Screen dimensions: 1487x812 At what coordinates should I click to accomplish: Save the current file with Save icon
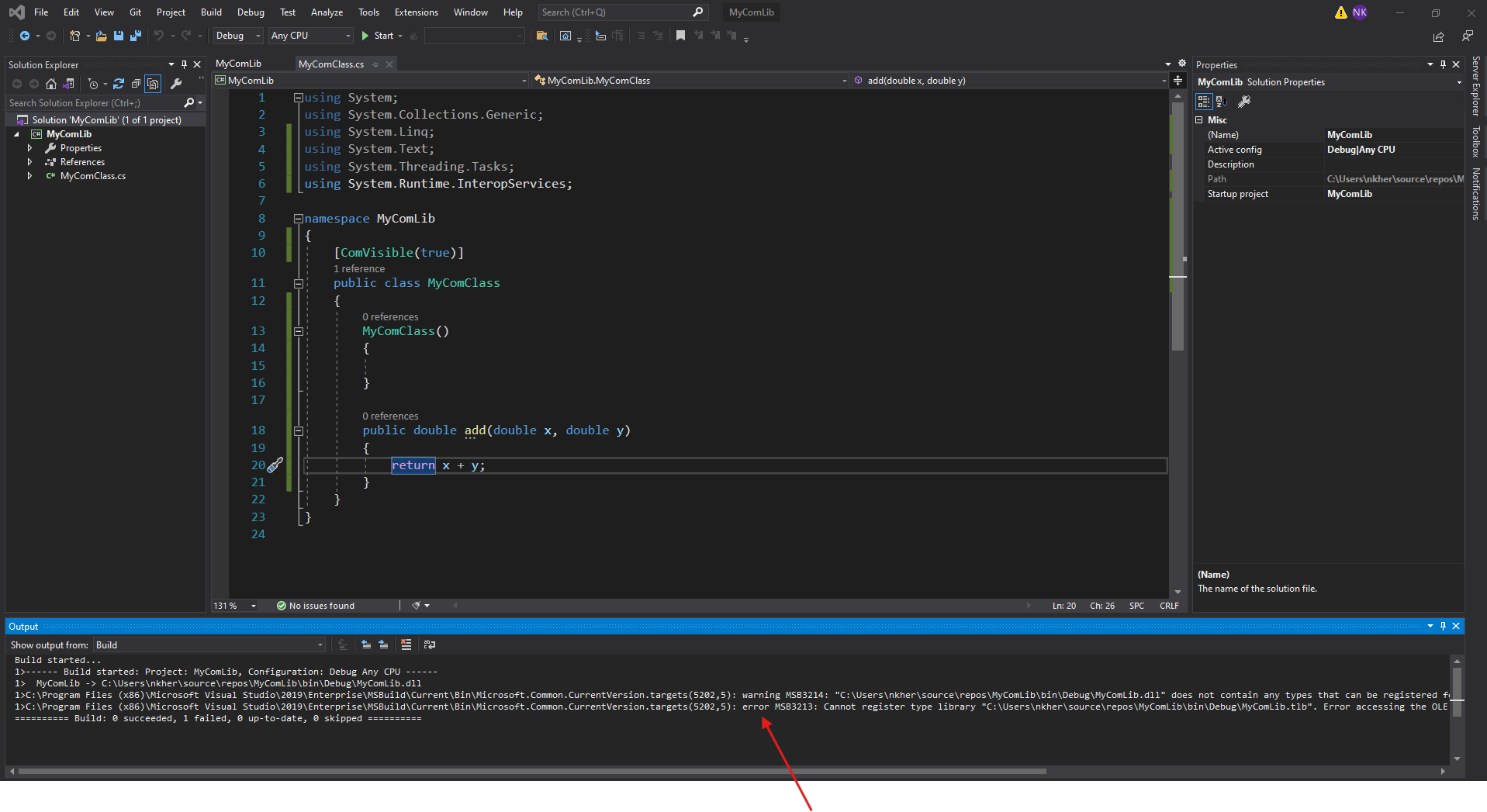point(119,36)
